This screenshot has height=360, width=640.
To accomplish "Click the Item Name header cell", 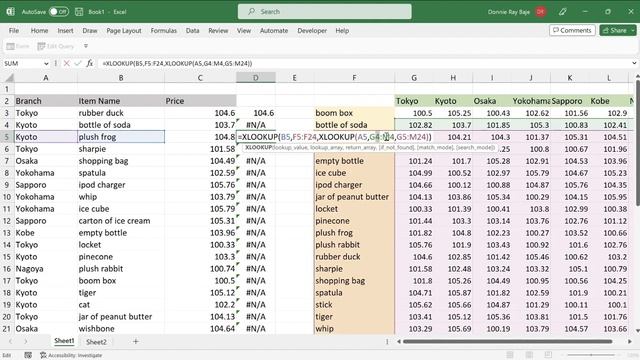I will [x=121, y=101].
